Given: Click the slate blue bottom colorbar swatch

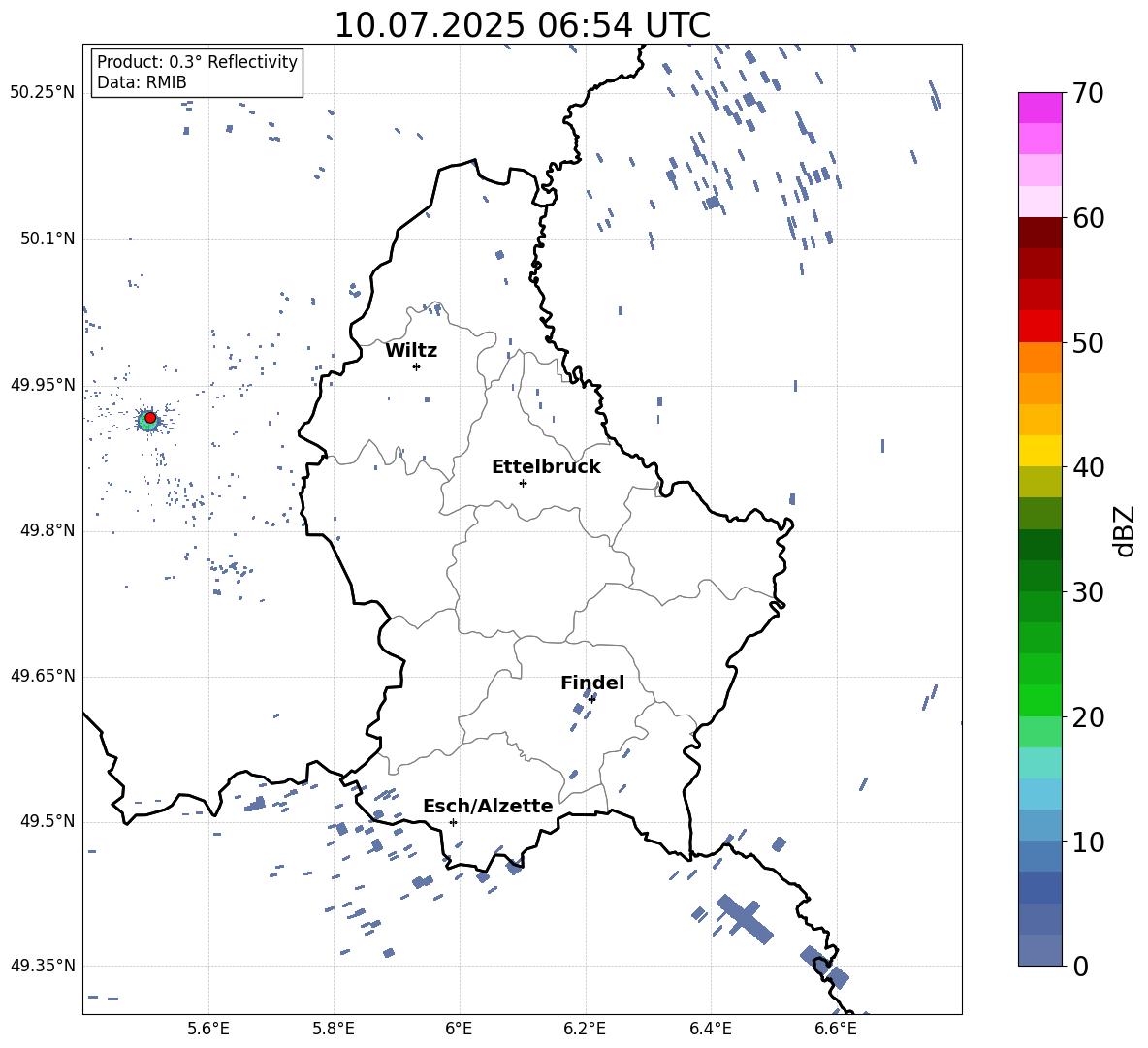Looking at the screenshot, I should [1039, 950].
